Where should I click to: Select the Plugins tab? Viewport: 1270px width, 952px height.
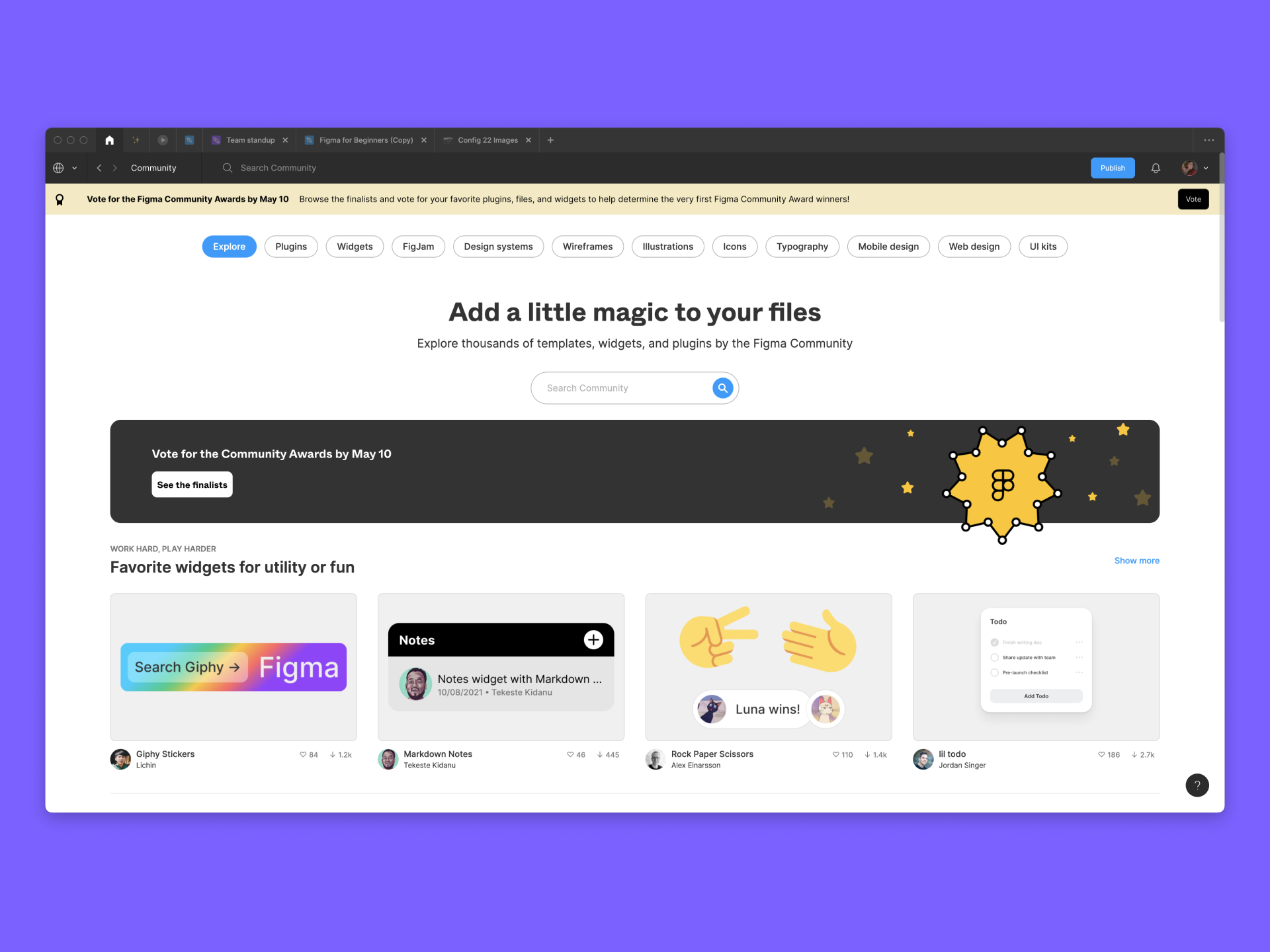point(290,246)
